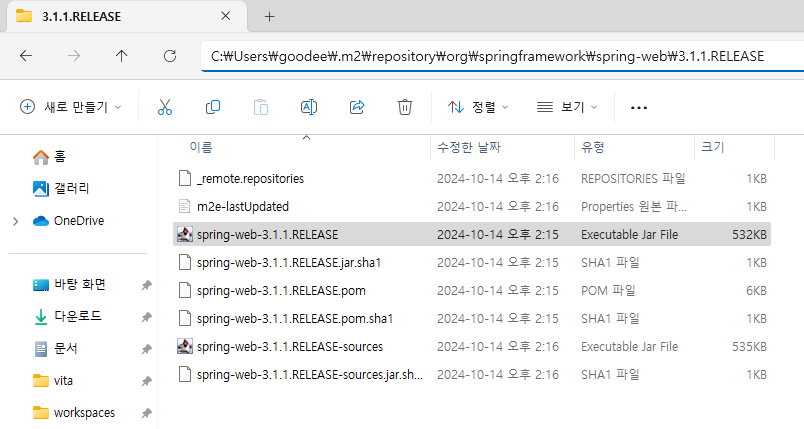
Task: Unpin workspaces using its pin icon
Action: [x=147, y=413]
